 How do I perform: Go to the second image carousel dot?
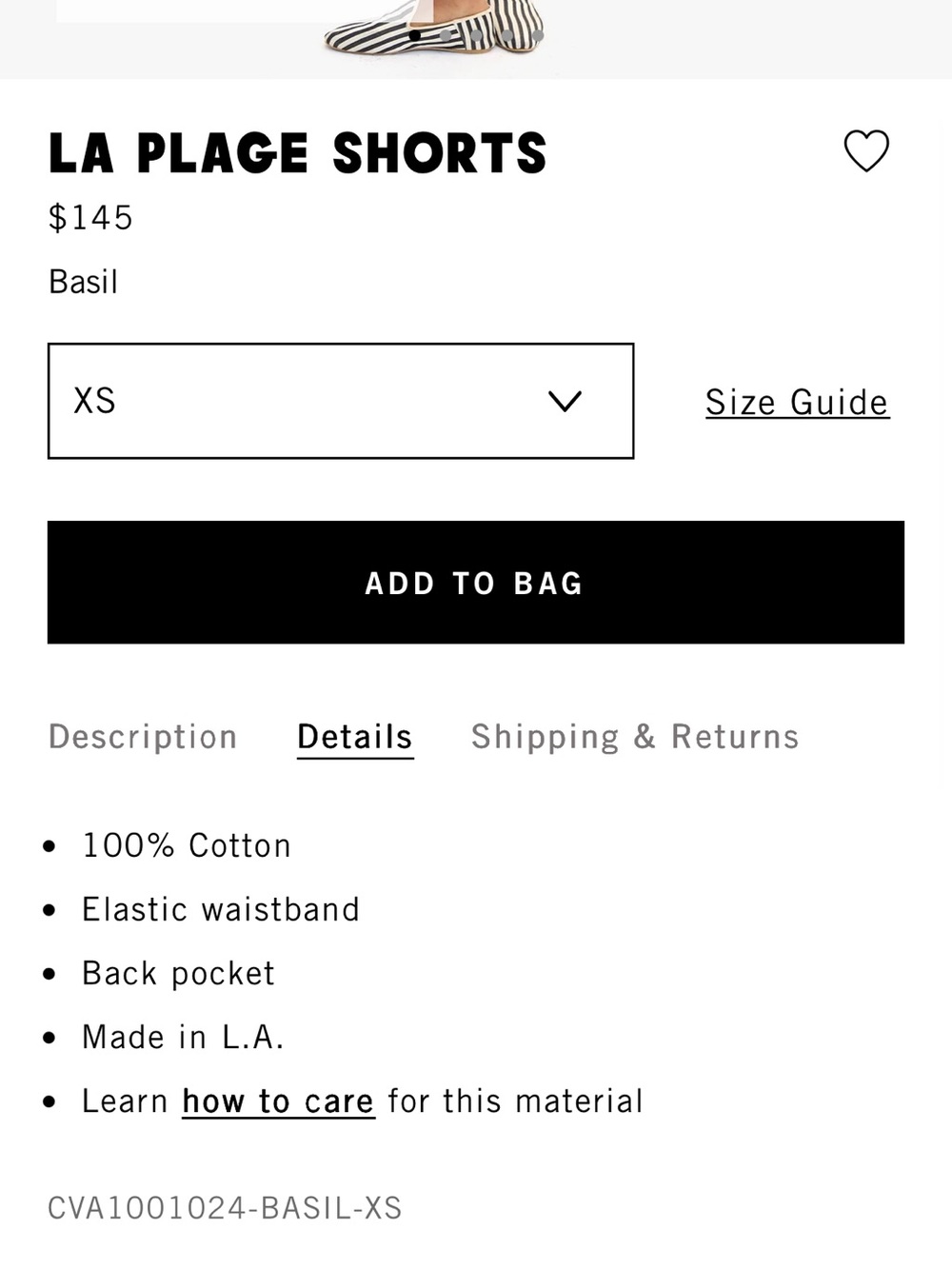446,35
